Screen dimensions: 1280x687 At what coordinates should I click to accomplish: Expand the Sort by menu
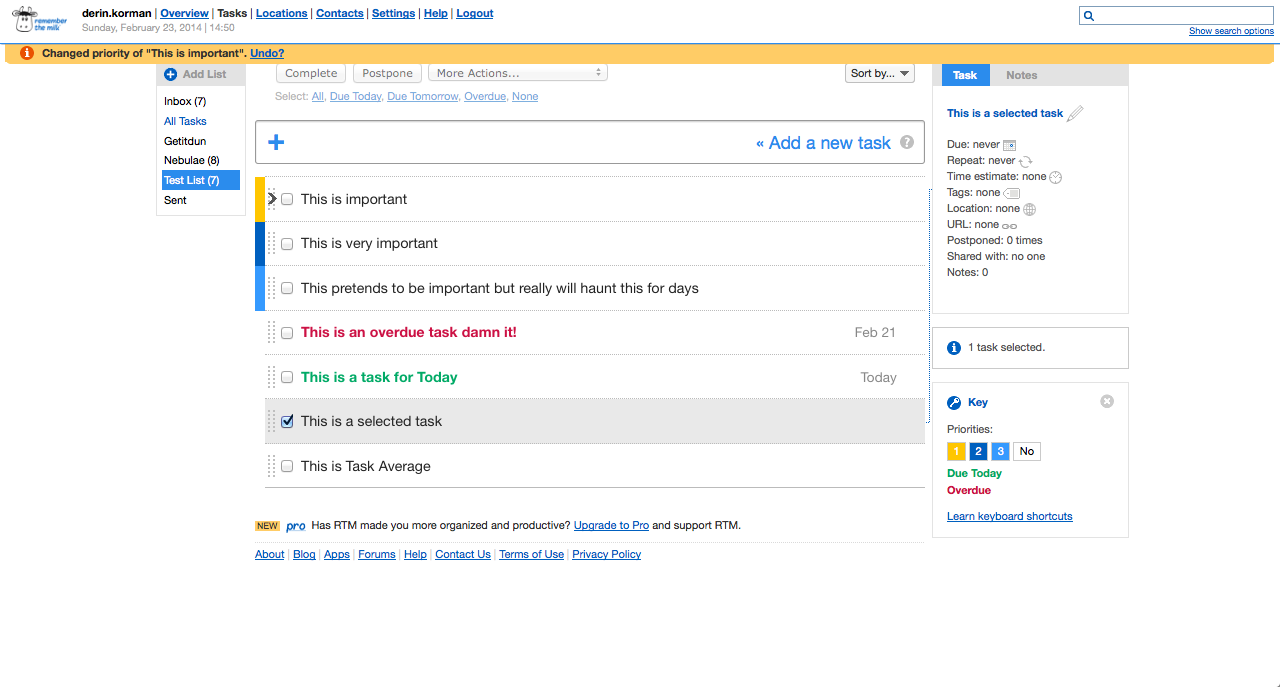(880, 73)
